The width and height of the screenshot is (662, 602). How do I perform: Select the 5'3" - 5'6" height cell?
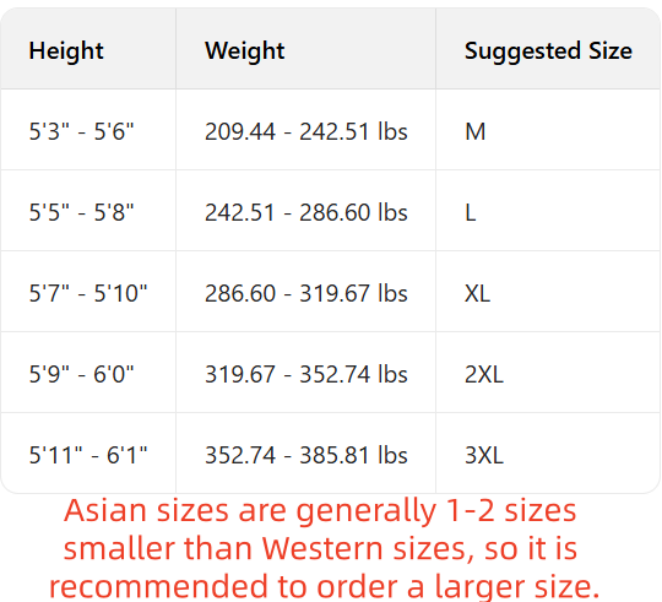pos(81,131)
